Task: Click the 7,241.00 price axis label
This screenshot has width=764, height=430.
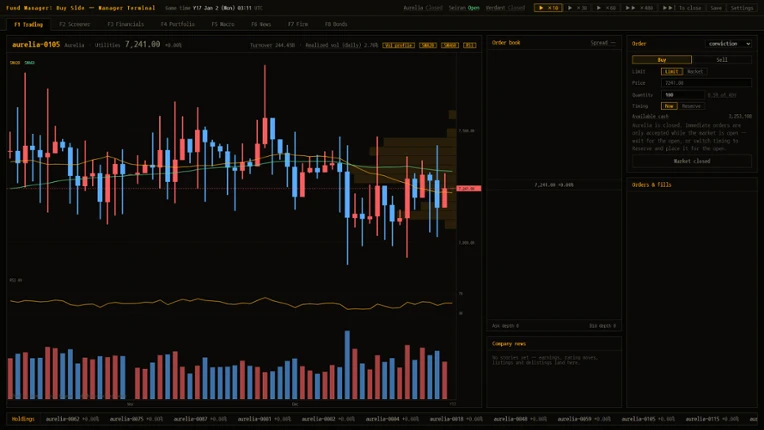Action: [469, 188]
